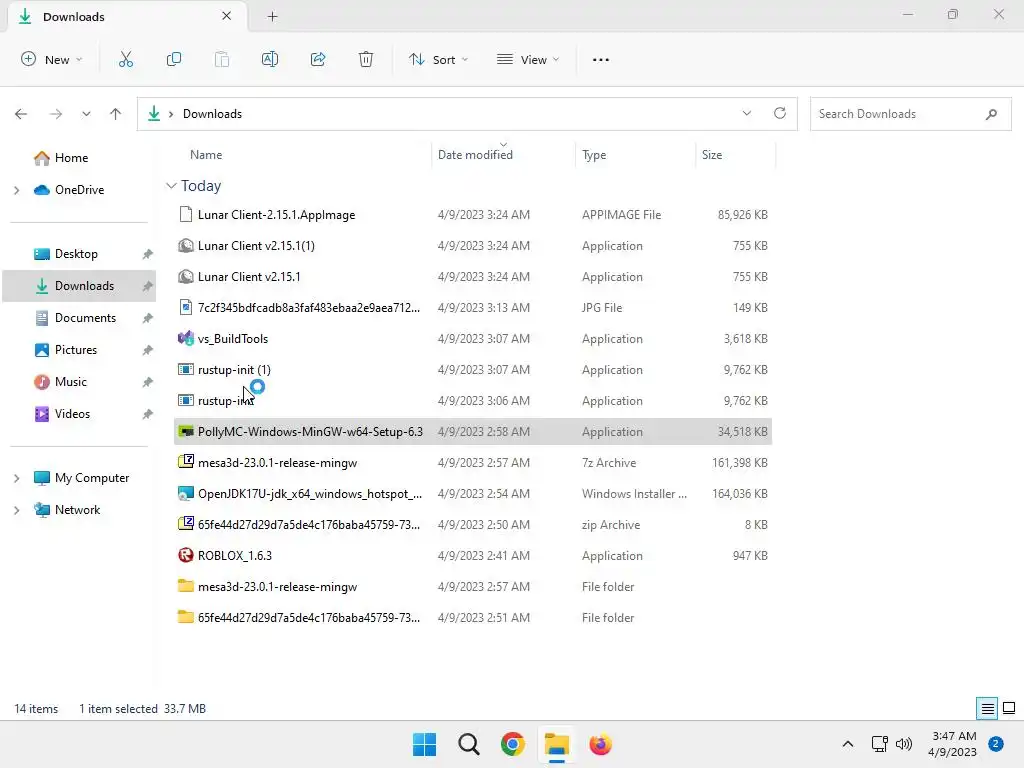Select Lunar Client v2.15.1(1) file
The height and width of the screenshot is (768, 1024).
[x=473, y=246]
